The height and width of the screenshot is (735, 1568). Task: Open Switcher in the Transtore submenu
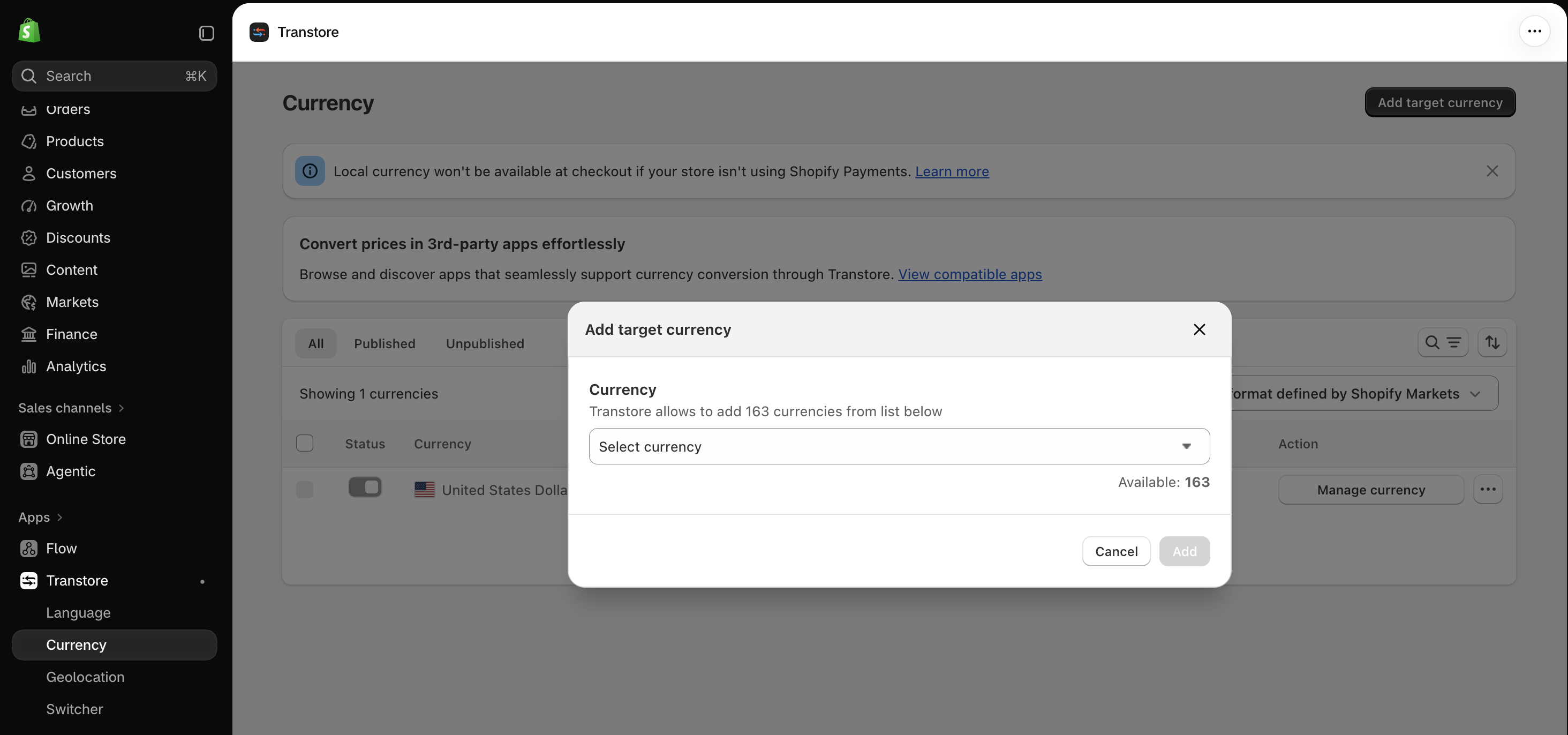pyautogui.click(x=74, y=709)
